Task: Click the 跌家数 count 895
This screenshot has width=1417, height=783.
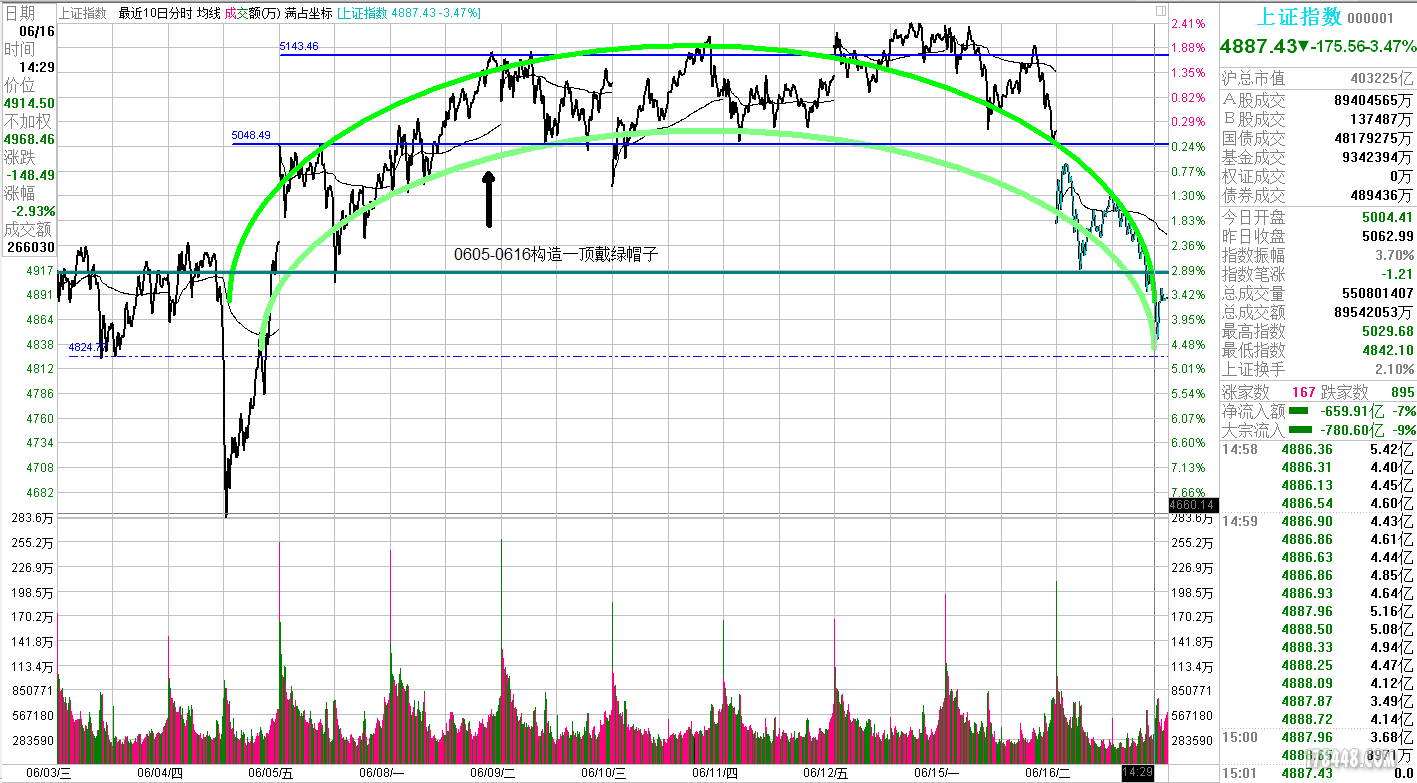Action: [1401, 392]
